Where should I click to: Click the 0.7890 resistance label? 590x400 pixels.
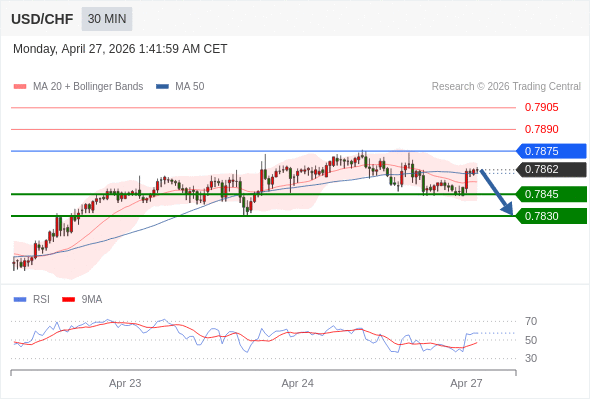point(541,129)
